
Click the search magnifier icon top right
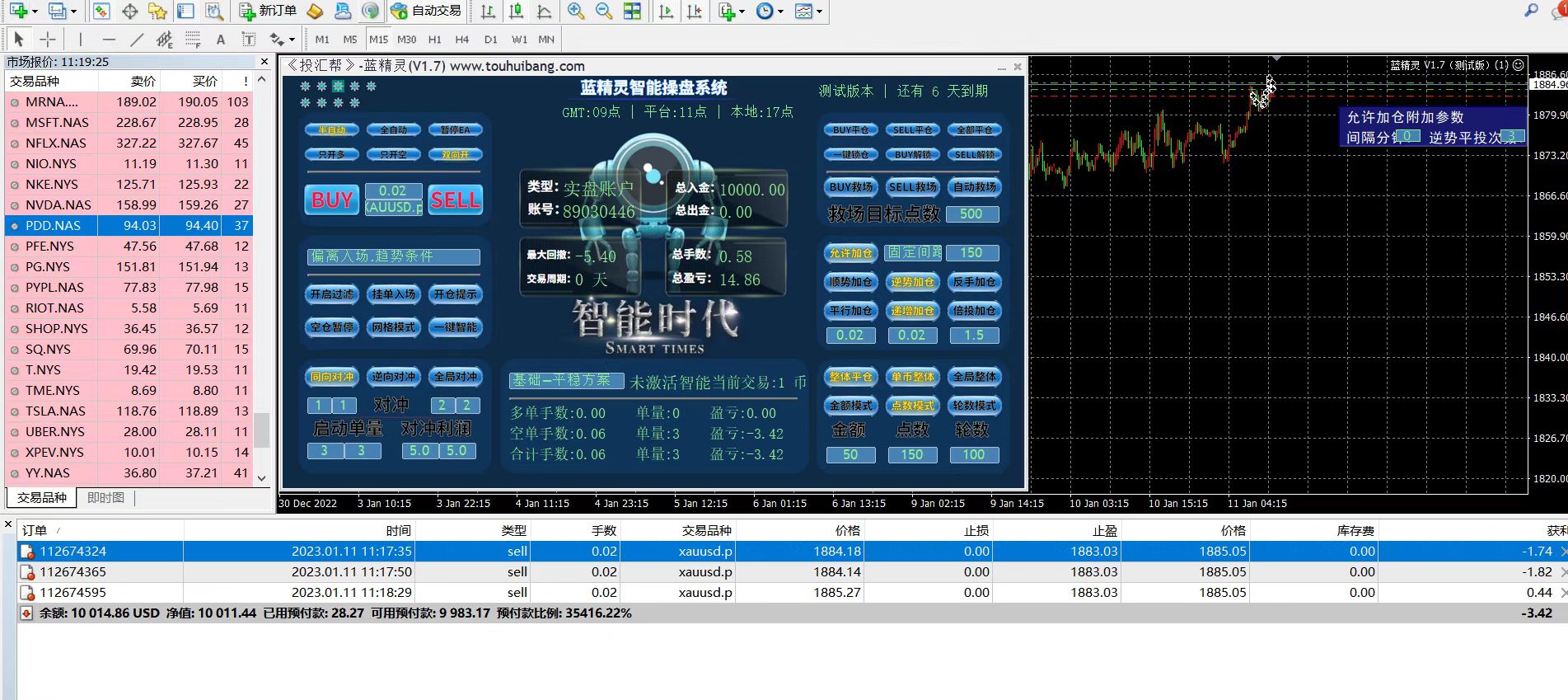coord(1532,11)
